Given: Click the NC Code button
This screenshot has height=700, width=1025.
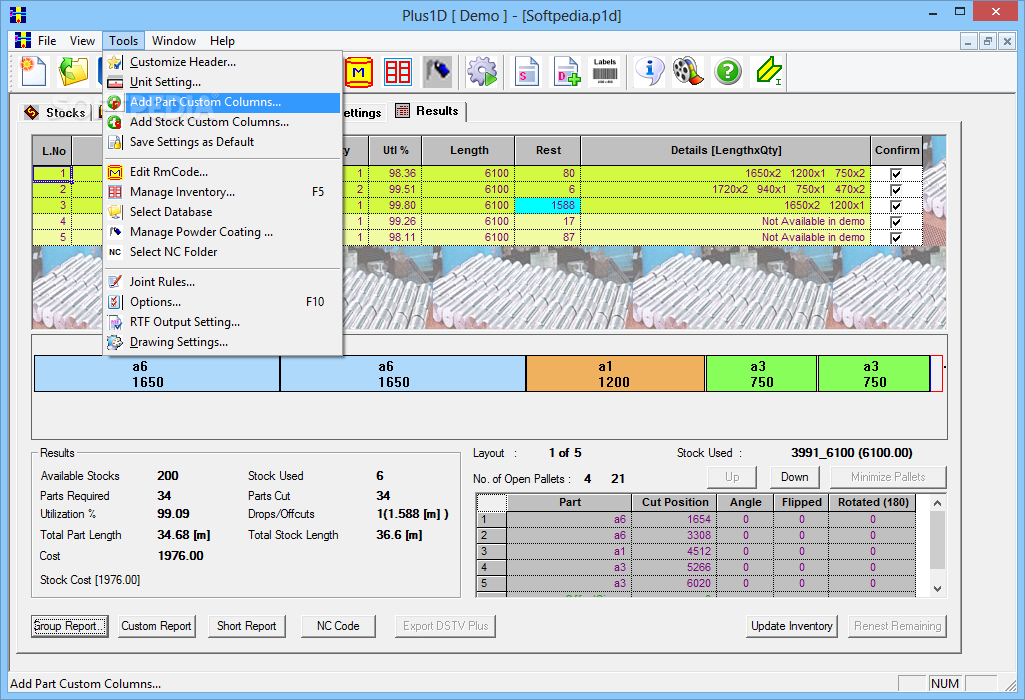Looking at the screenshot, I should coord(338,626).
